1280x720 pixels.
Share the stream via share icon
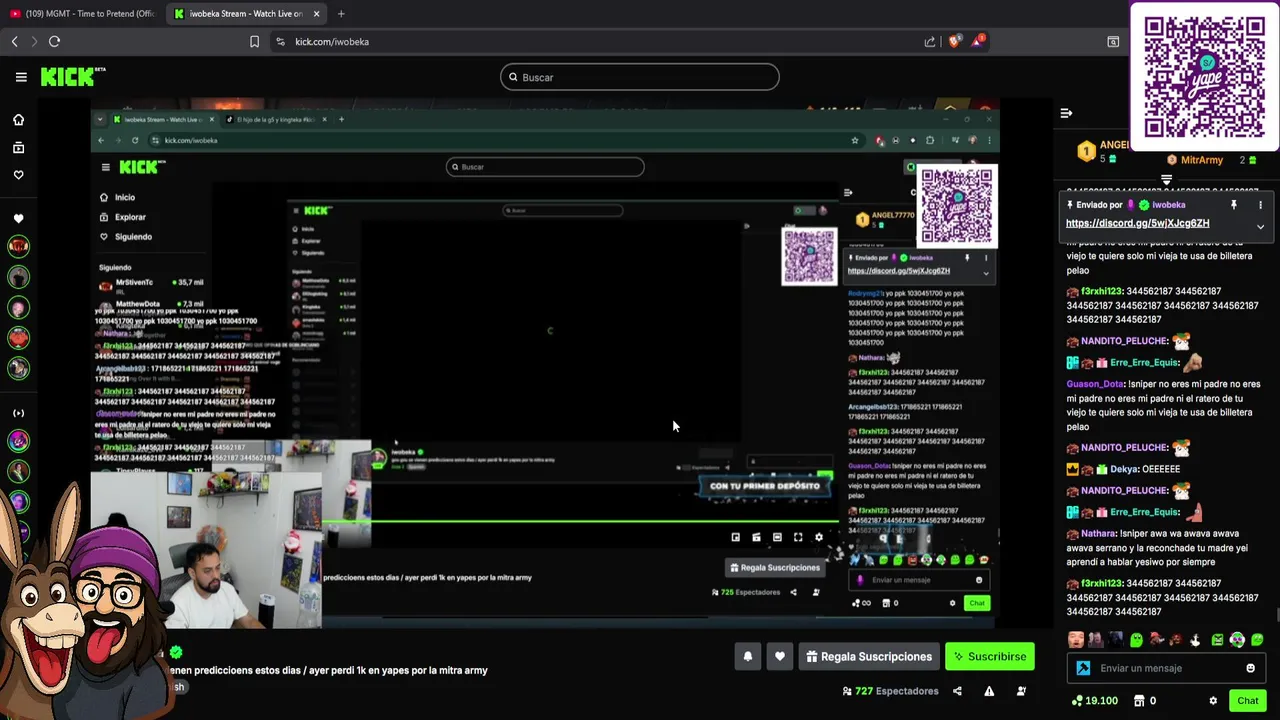pyautogui.click(x=957, y=691)
